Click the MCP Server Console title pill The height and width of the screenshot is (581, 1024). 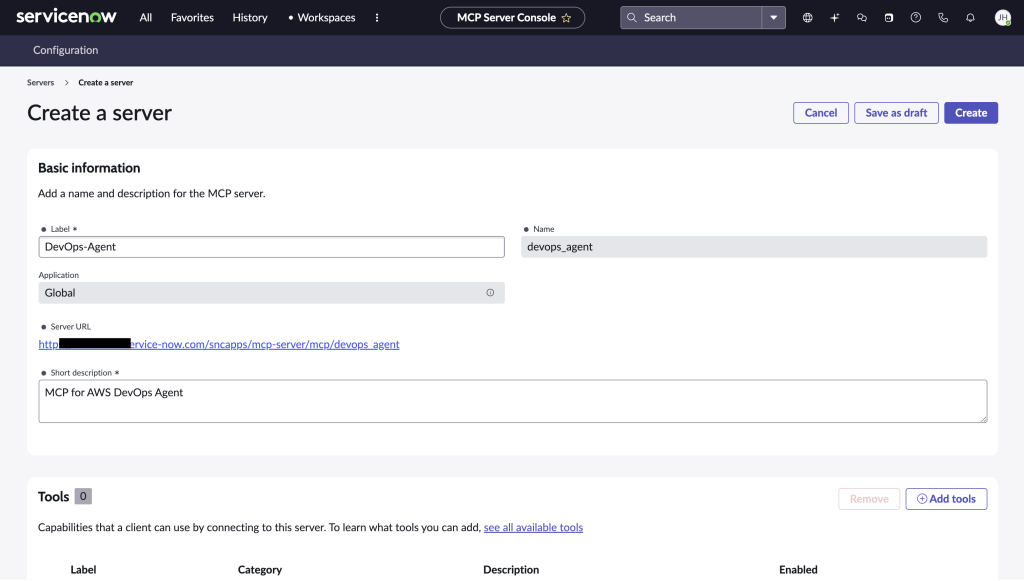513,18
